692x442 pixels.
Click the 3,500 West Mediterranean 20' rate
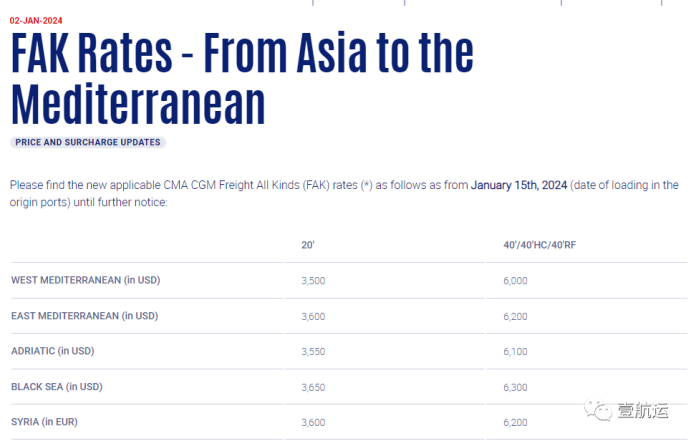point(313,281)
